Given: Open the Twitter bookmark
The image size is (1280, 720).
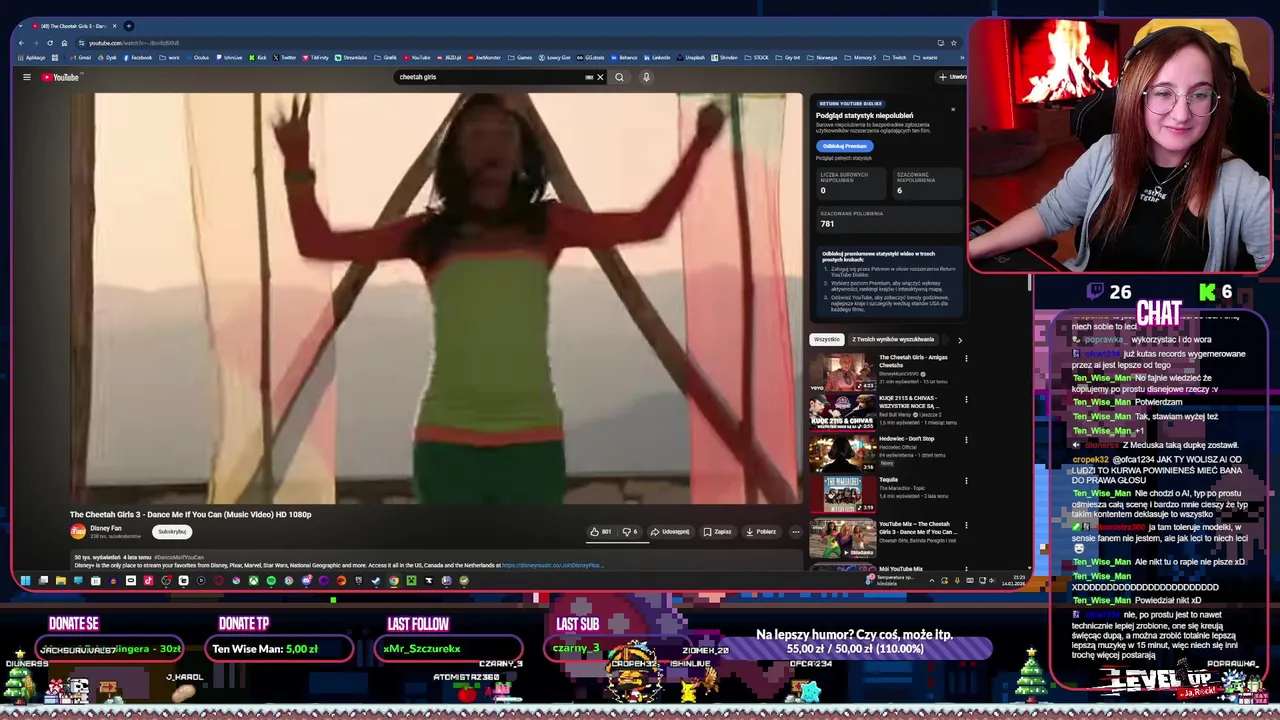Looking at the screenshot, I should [x=284, y=58].
